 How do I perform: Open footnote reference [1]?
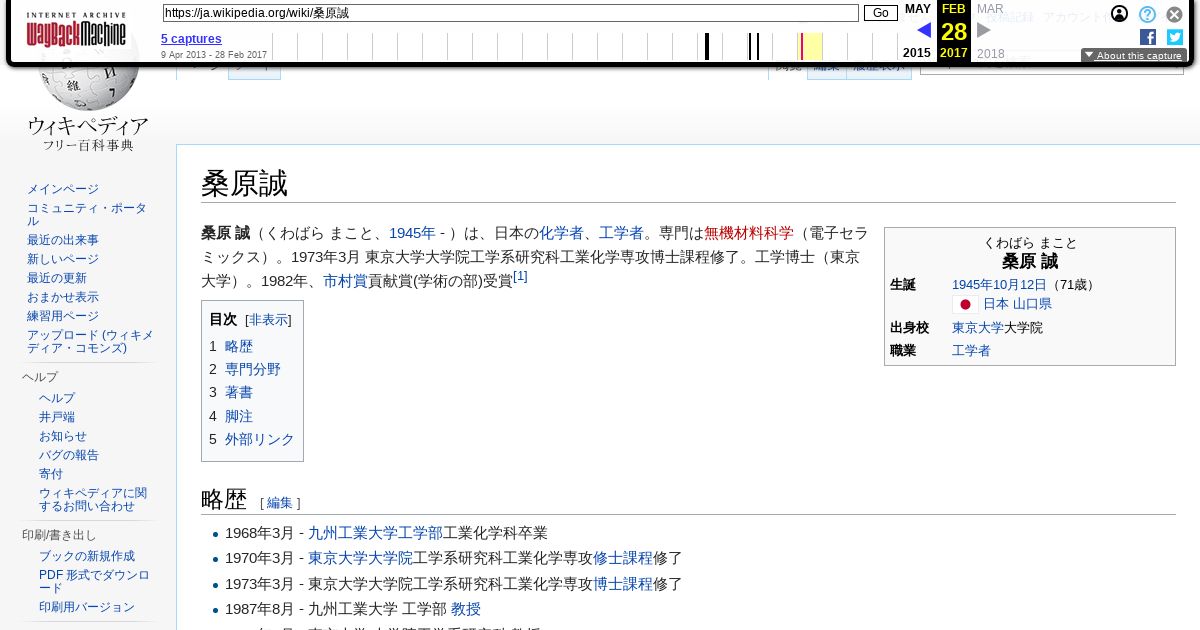click(520, 277)
